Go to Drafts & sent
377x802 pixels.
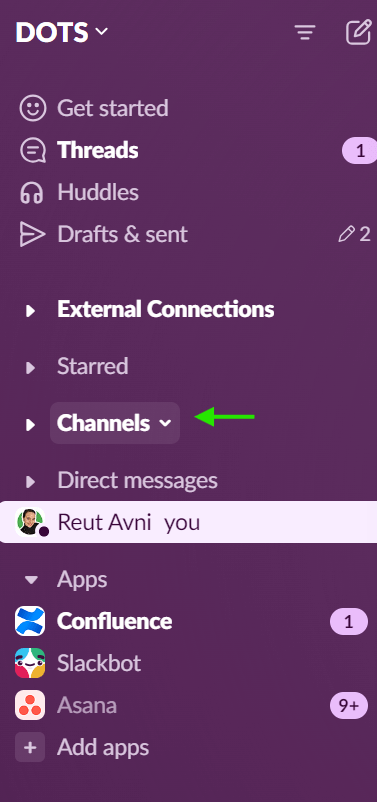(188, 235)
